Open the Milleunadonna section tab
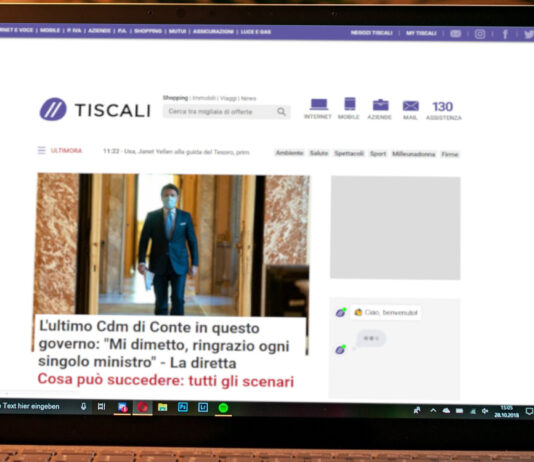 [x=413, y=154]
